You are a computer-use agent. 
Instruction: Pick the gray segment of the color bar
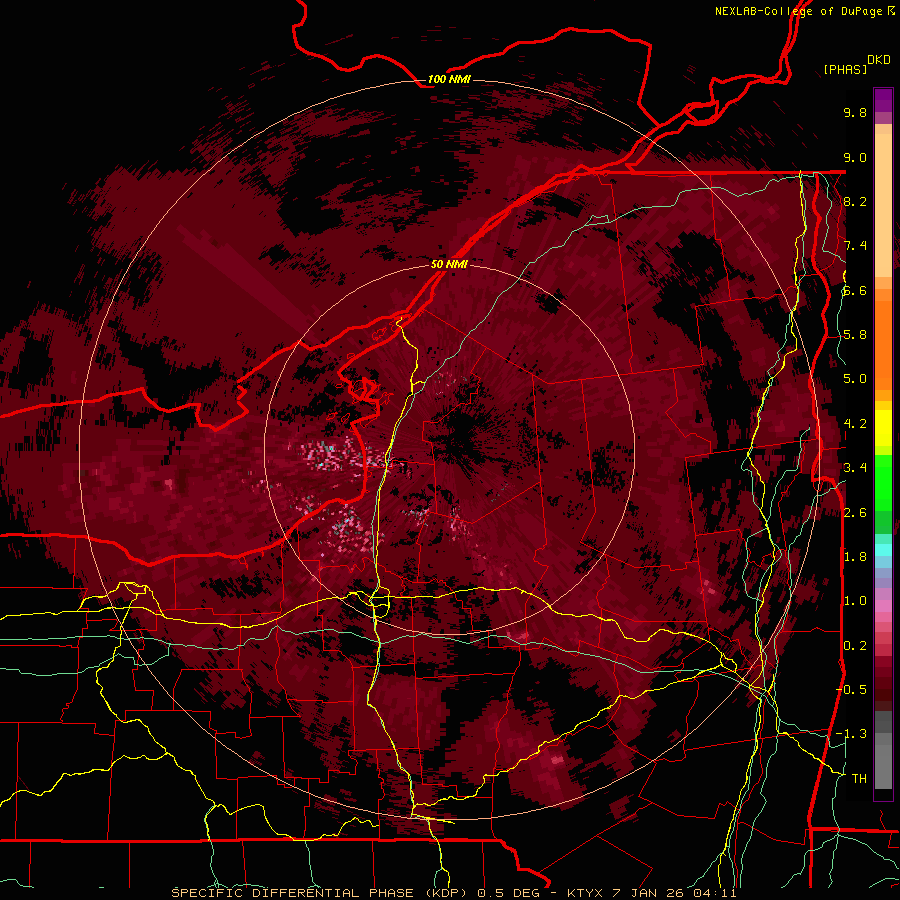(883, 750)
